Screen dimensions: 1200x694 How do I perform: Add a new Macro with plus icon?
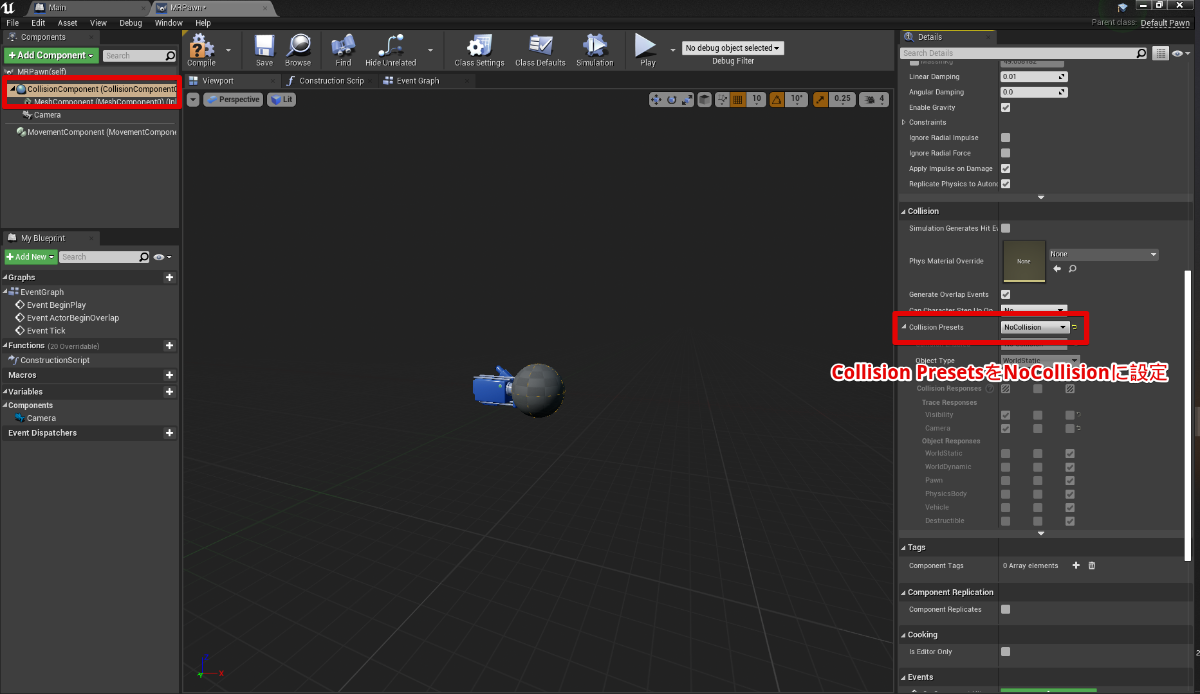[170, 375]
